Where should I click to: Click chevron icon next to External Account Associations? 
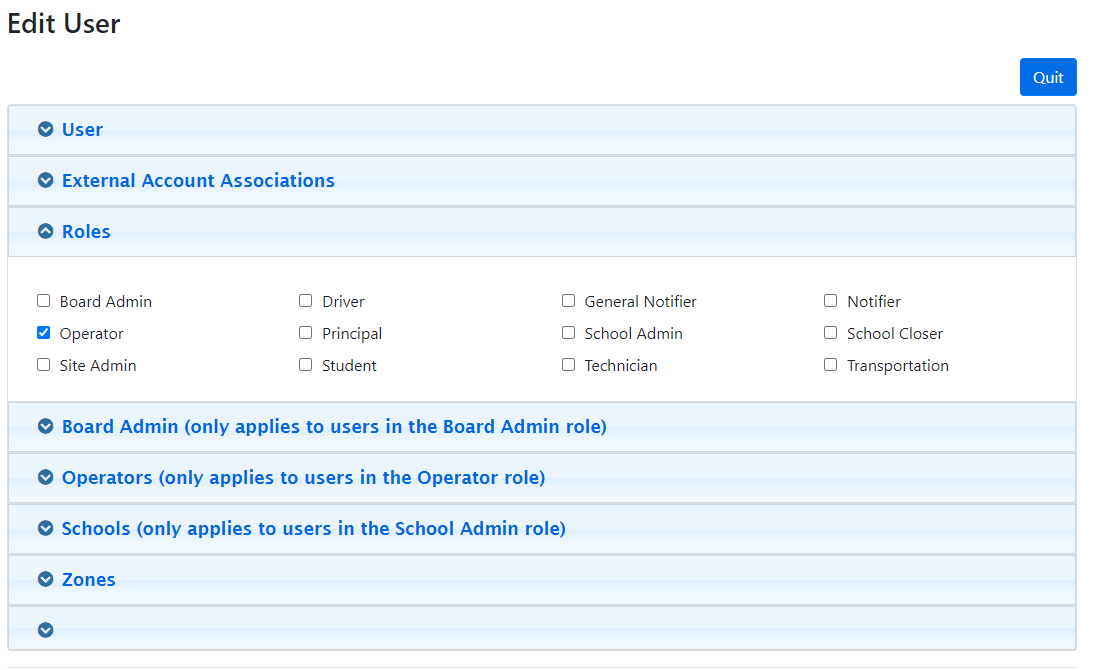click(45, 180)
